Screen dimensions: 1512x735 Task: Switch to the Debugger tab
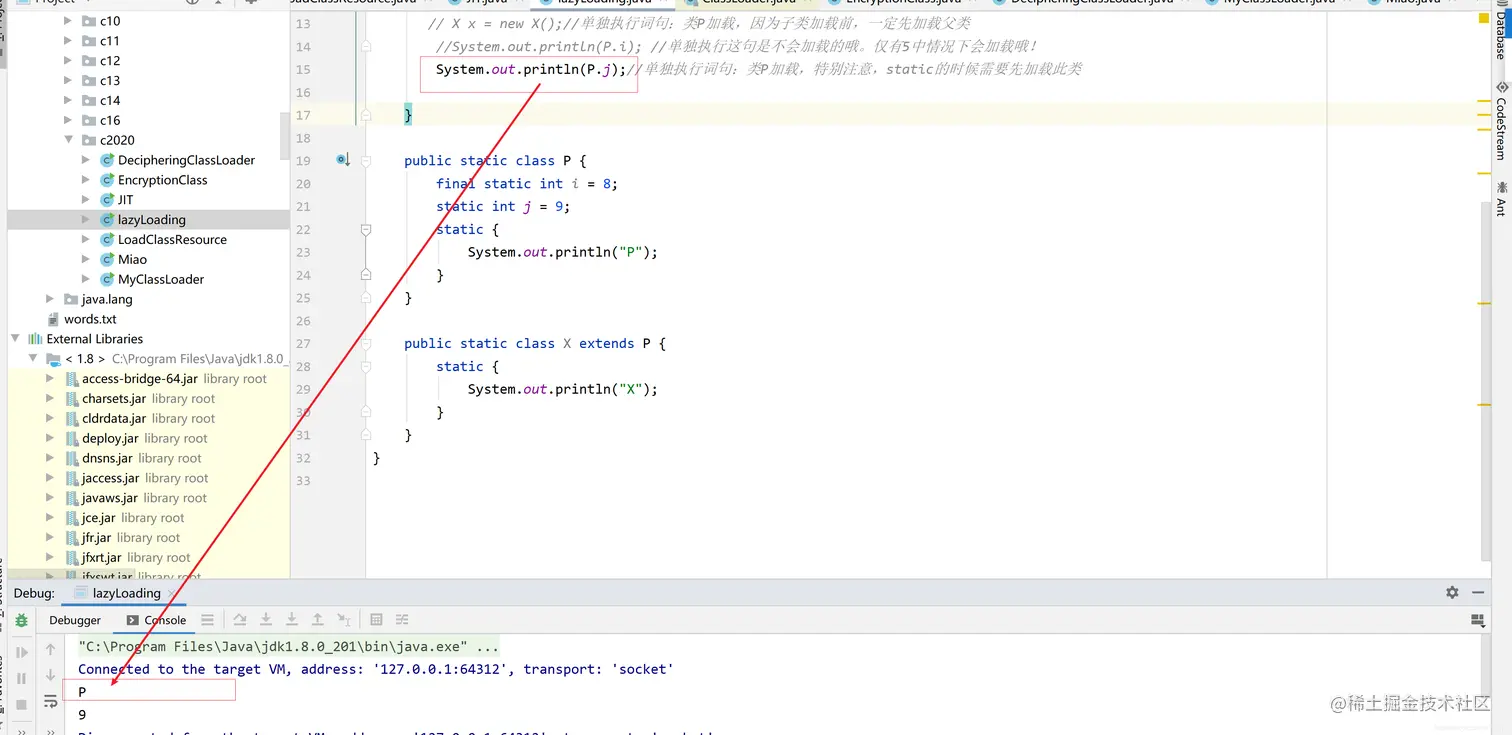pos(75,620)
